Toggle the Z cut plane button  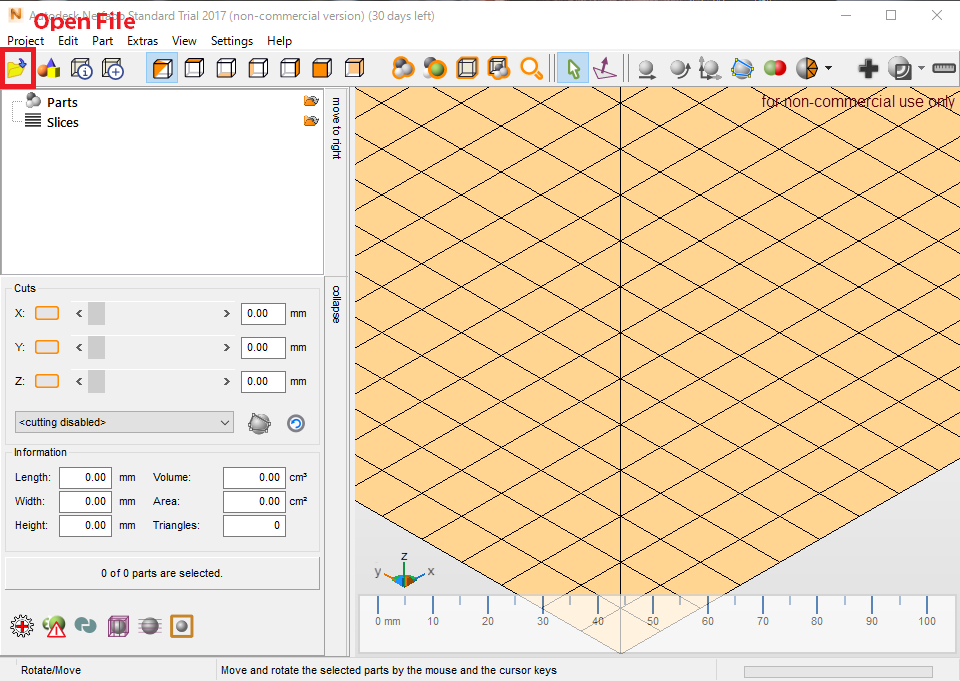point(47,381)
